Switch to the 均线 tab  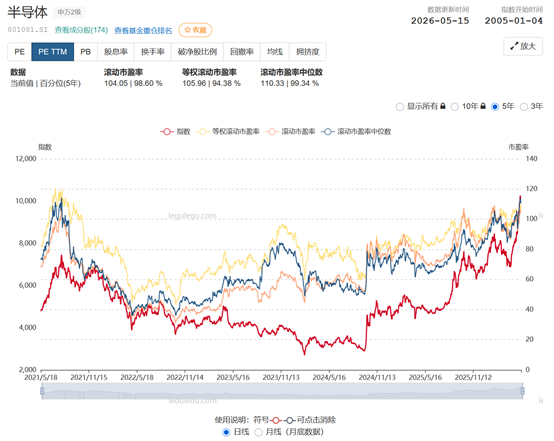click(275, 52)
